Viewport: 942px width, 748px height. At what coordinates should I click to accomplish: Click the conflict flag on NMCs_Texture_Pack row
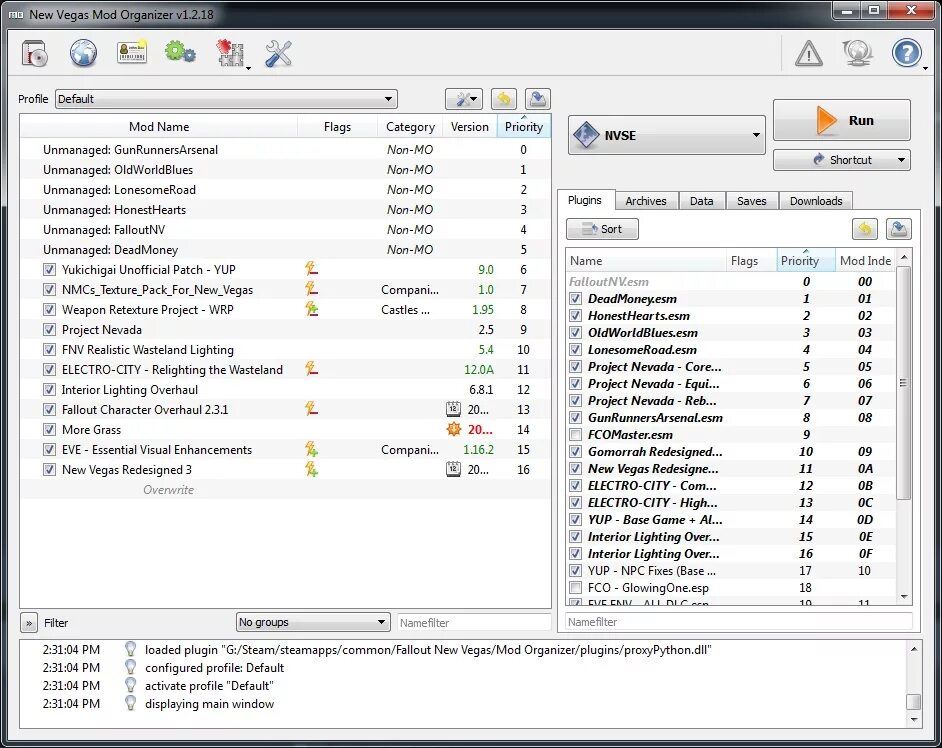tap(311, 289)
